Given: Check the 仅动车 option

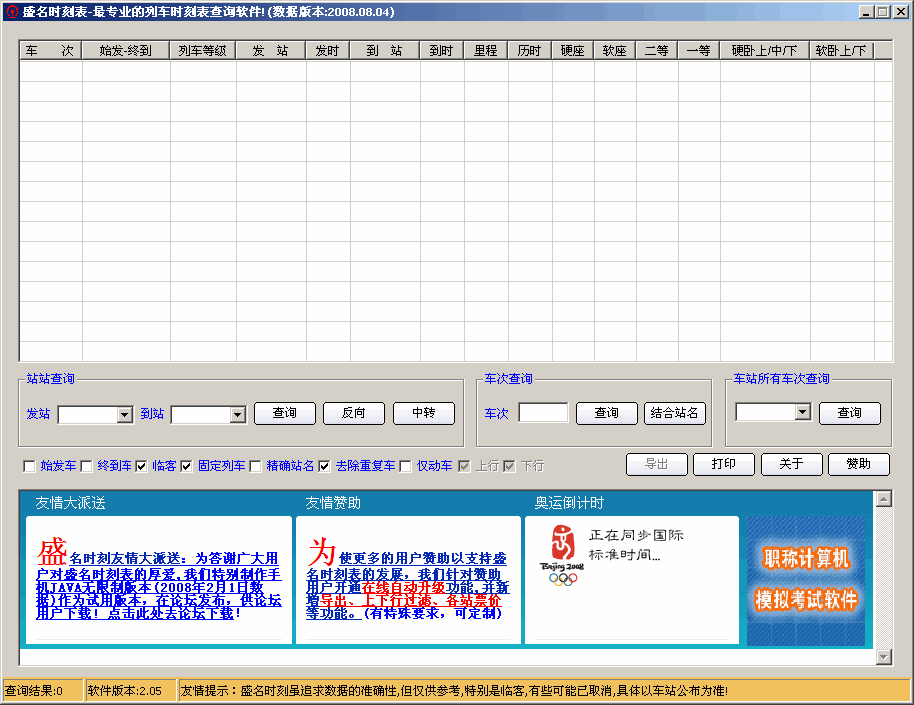Looking at the screenshot, I should click(406, 466).
